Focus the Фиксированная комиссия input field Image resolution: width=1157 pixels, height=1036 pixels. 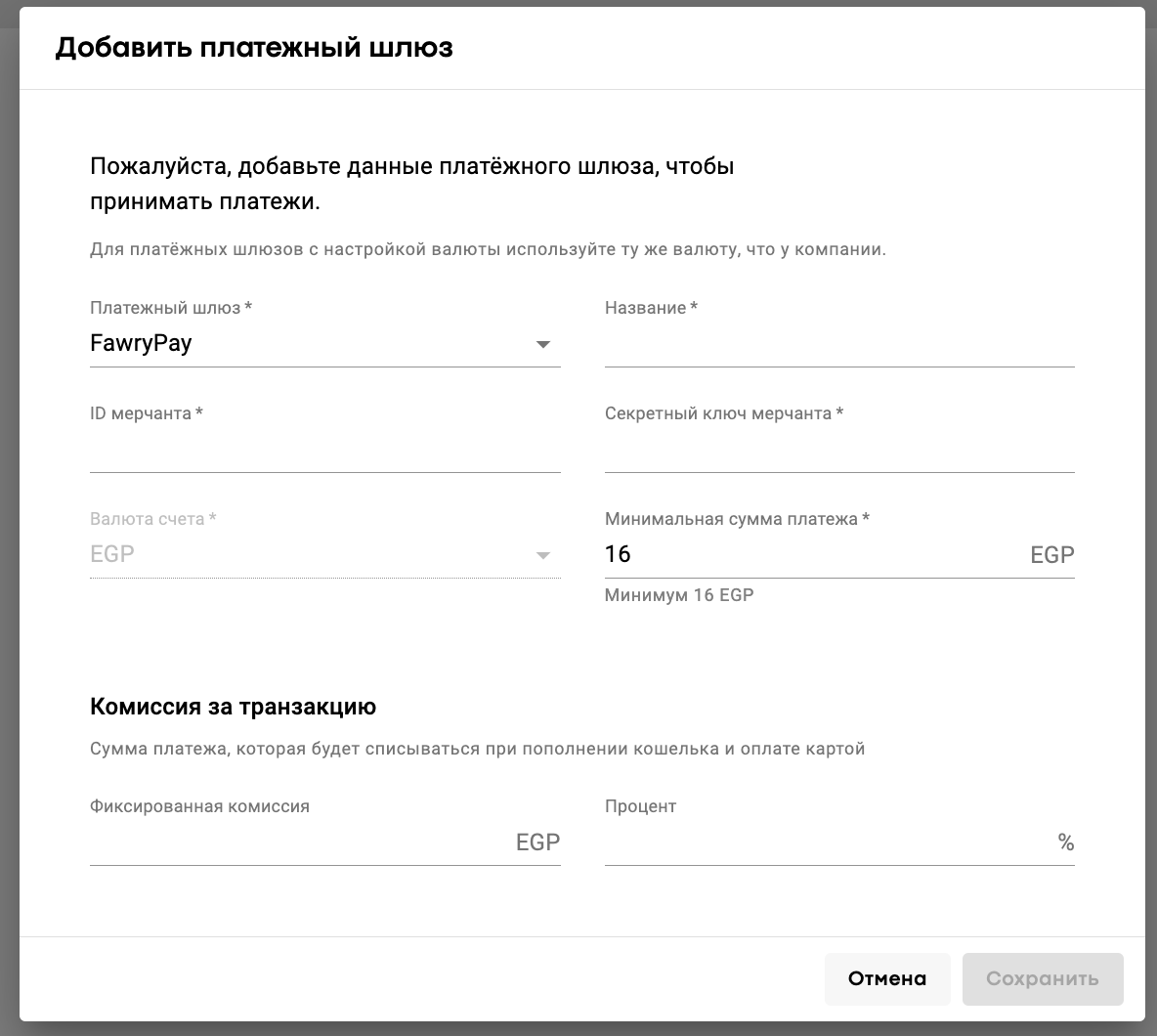[298, 842]
